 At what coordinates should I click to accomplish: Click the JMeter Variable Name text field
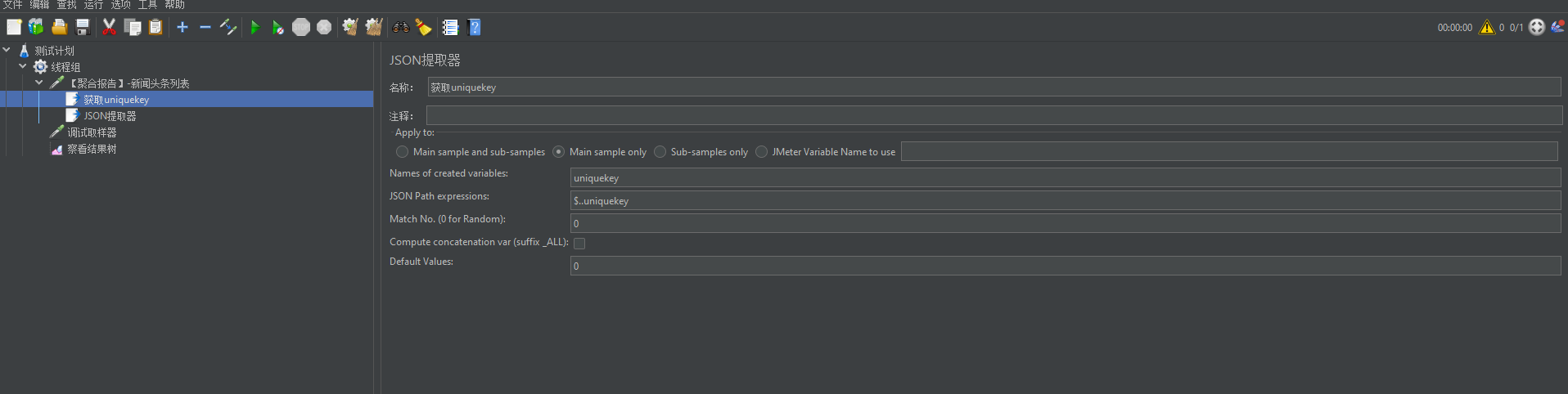(x=1229, y=151)
